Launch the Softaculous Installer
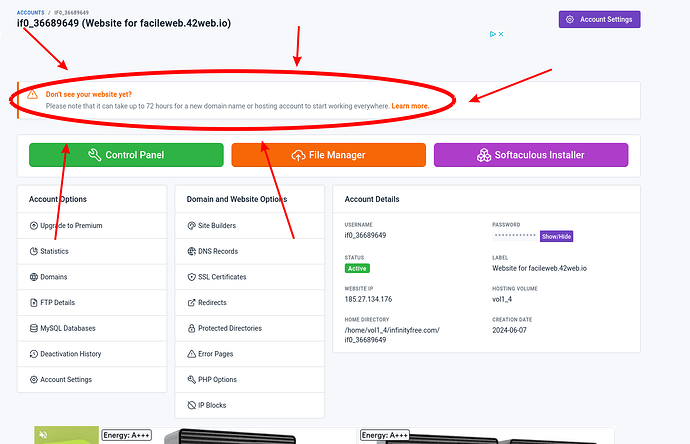Screen dimensions: 690x444 [531, 155]
